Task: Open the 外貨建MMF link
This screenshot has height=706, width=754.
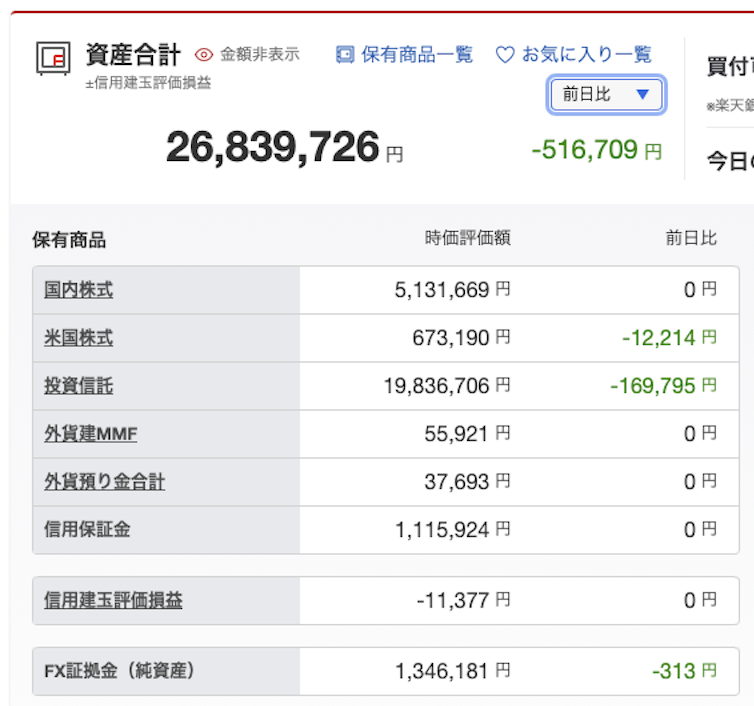Action: [x=91, y=434]
